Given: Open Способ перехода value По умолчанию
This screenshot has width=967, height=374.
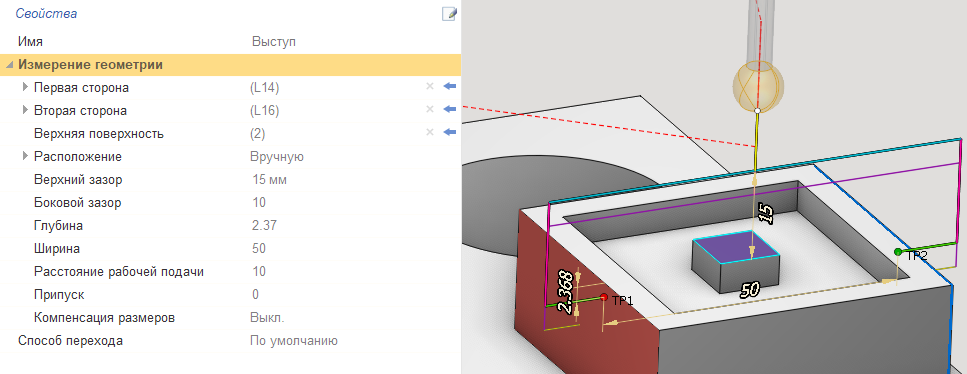Looking at the screenshot, I should (294, 341).
